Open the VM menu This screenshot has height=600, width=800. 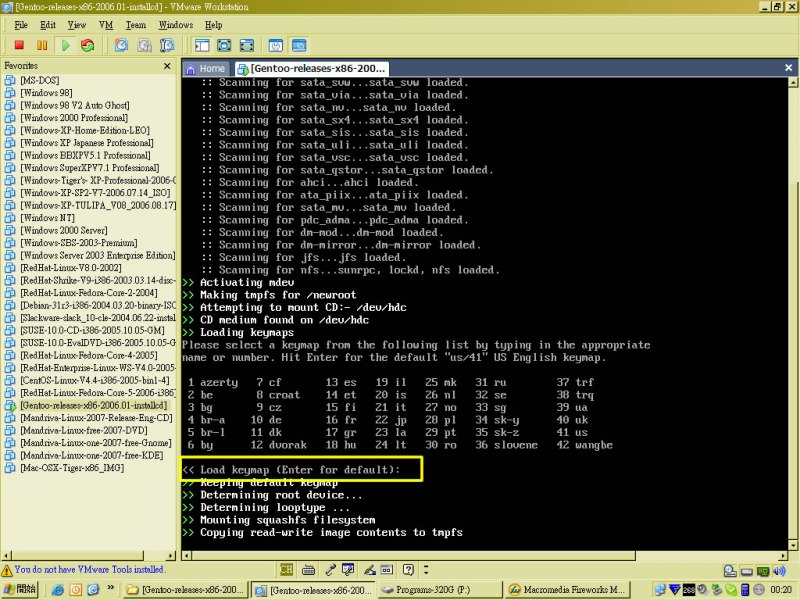tap(106, 25)
